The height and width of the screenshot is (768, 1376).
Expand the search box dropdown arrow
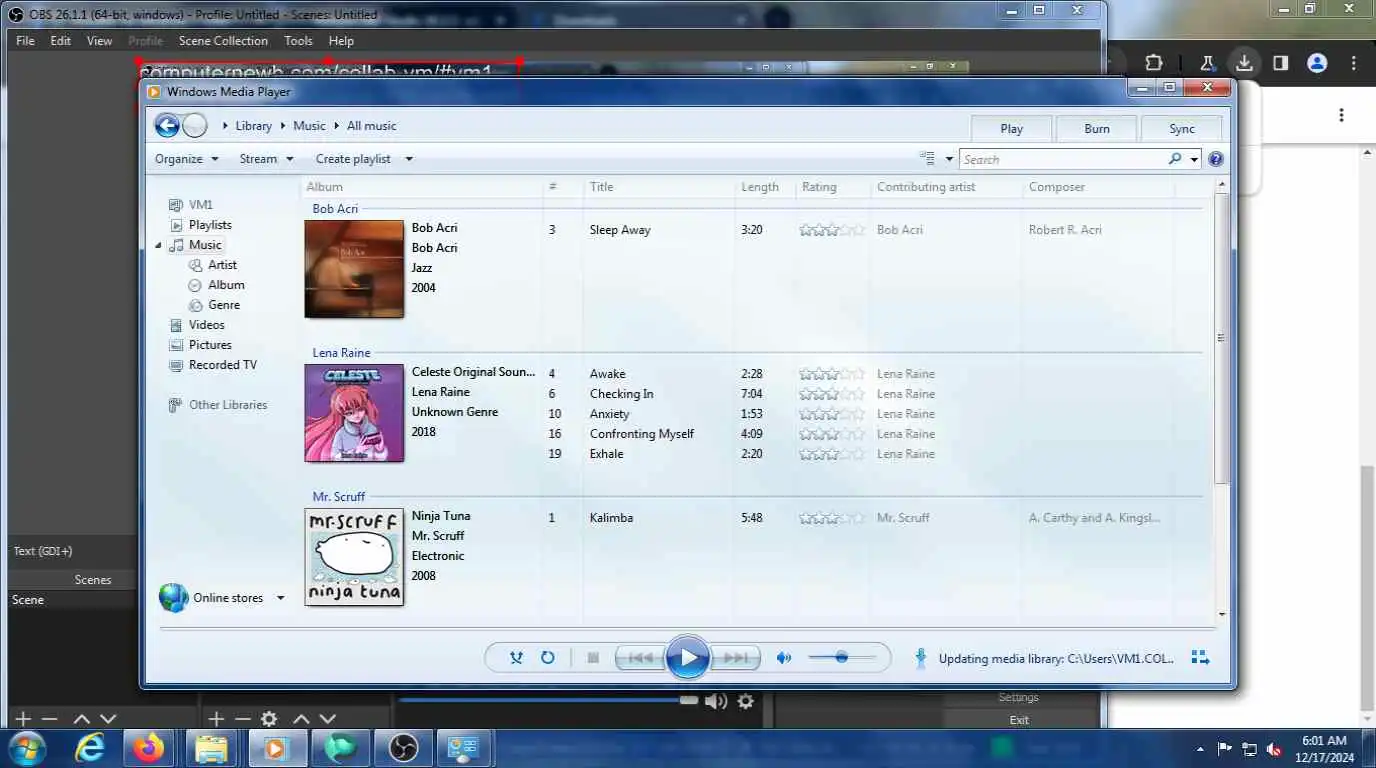(1194, 159)
